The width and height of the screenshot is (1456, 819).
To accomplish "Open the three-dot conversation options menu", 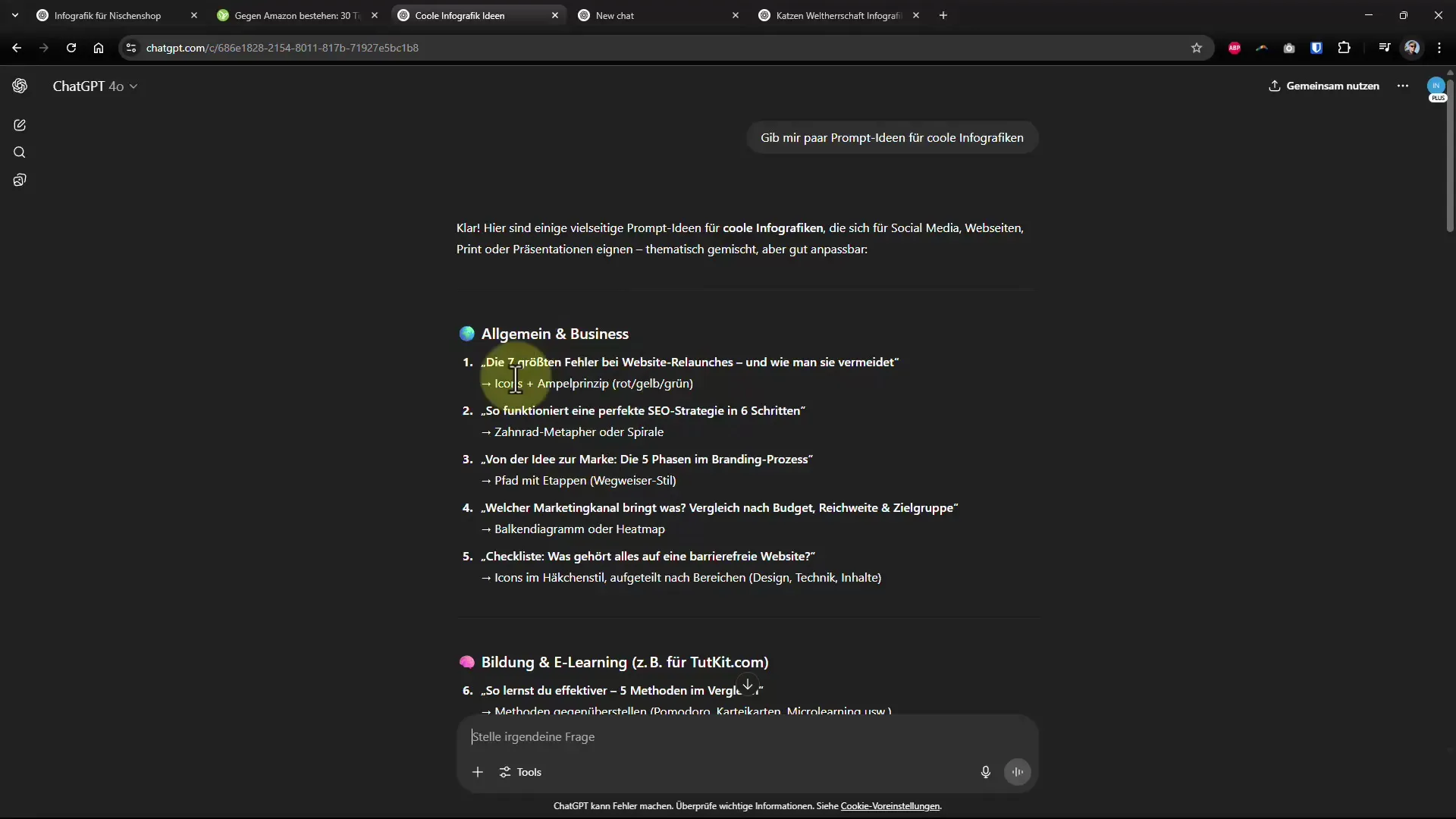I will [1403, 86].
